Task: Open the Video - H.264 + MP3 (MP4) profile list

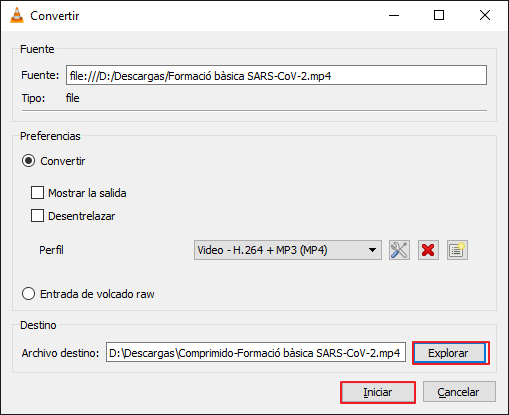Action: 288,250
